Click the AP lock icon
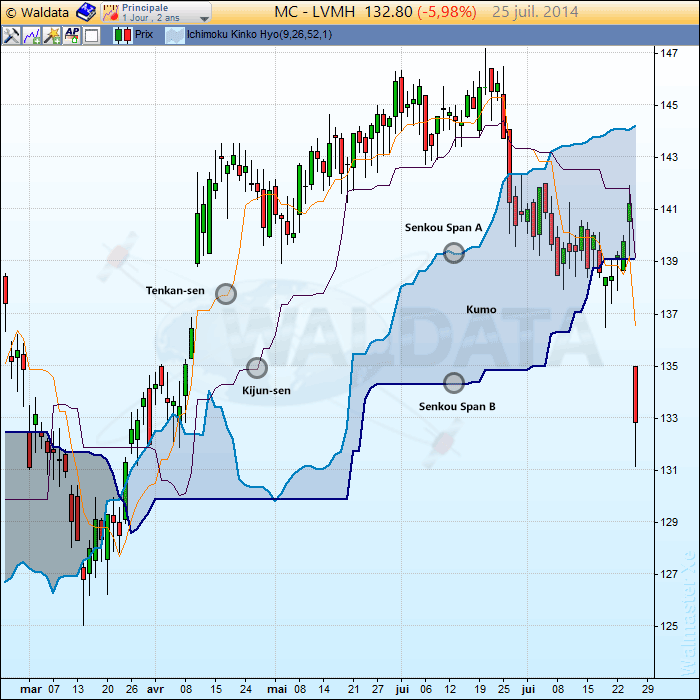Viewport: 700px width, 700px height. click(71, 35)
